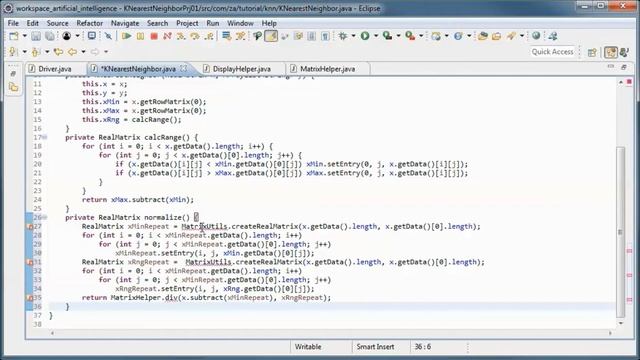The width and height of the screenshot is (640, 360).
Task: Open the Back history dropdown arrow
Action: 83,52
